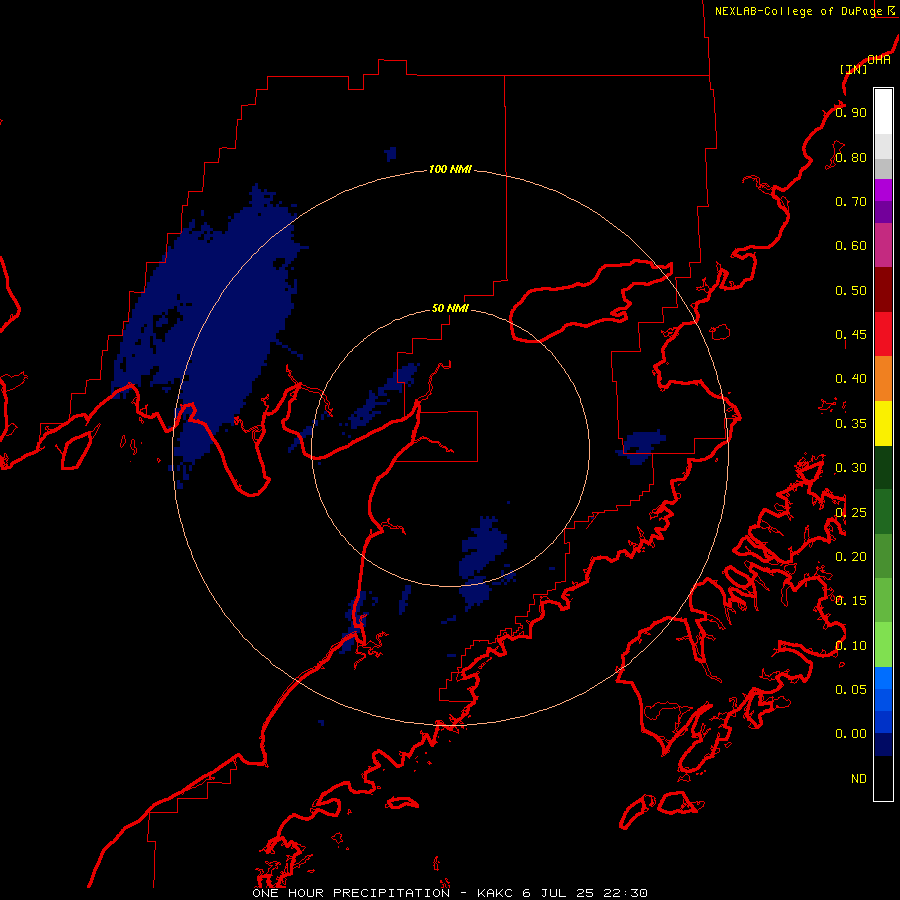Click the 0.30 legend value
The height and width of the screenshot is (900, 900).
pyautogui.click(x=851, y=468)
